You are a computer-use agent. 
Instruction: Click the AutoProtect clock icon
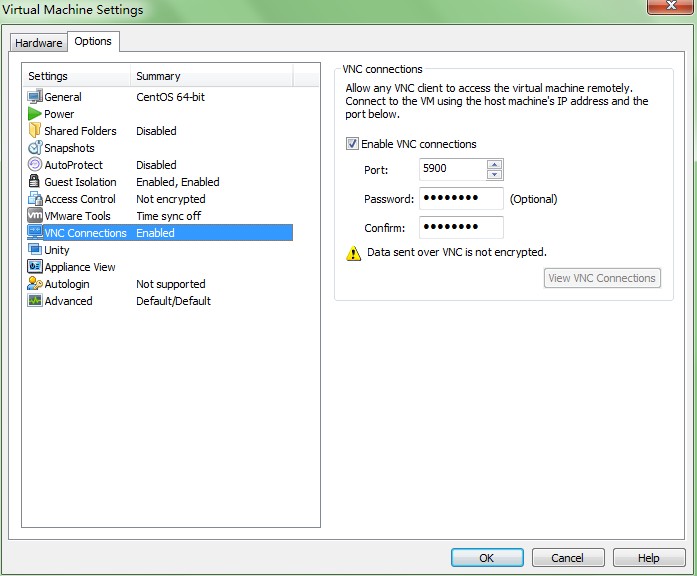[x=35, y=164]
